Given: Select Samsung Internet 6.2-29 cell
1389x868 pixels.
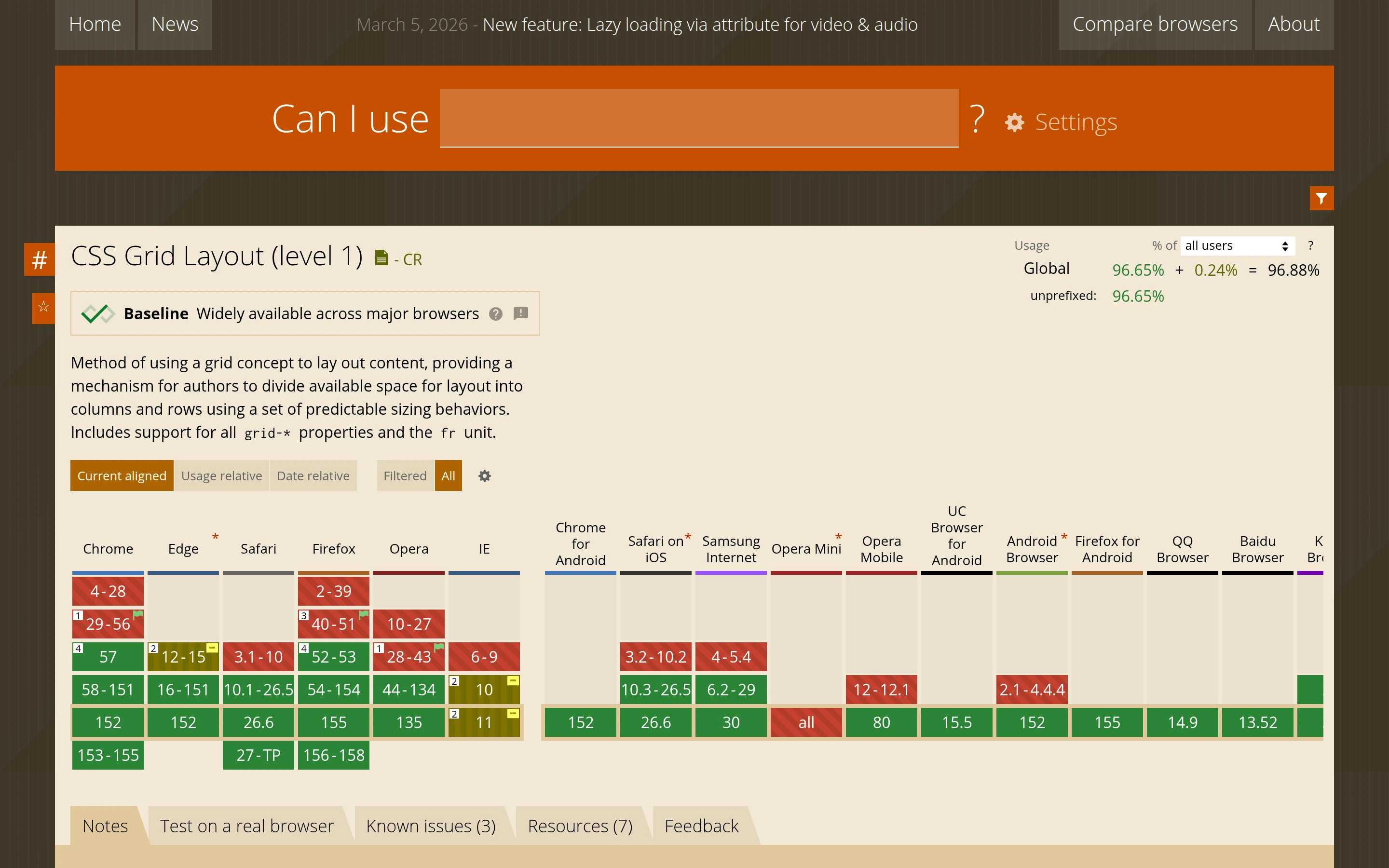Looking at the screenshot, I should click(x=731, y=690).
